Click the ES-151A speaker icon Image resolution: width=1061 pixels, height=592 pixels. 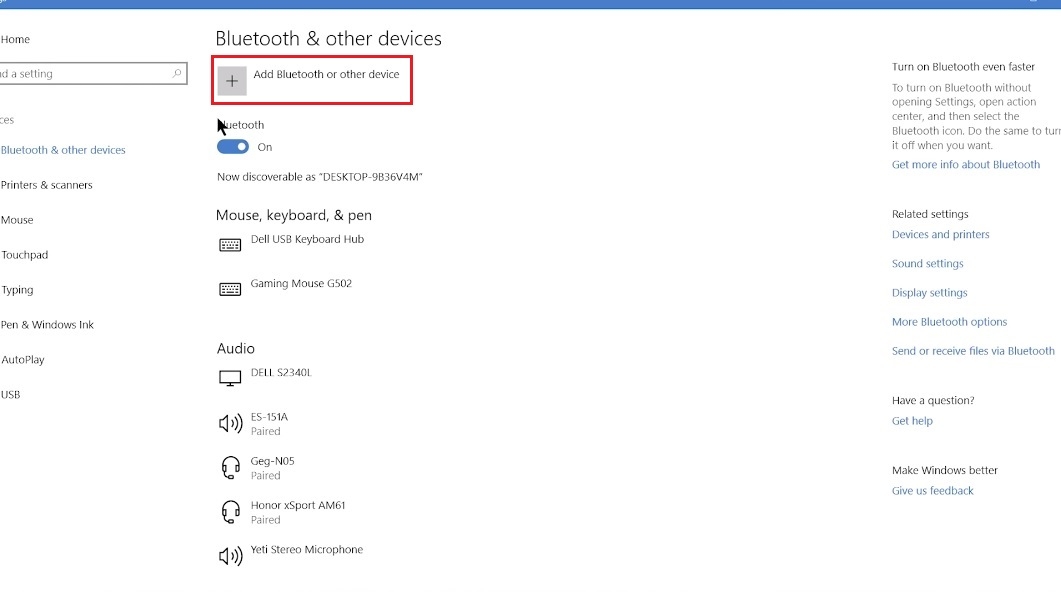[230, 422]
